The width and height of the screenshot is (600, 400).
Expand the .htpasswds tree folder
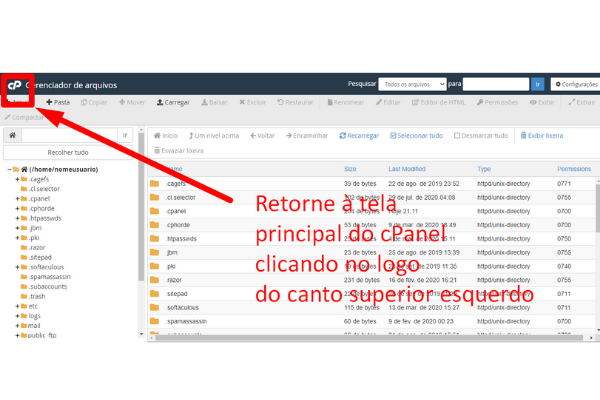point(17,218)
